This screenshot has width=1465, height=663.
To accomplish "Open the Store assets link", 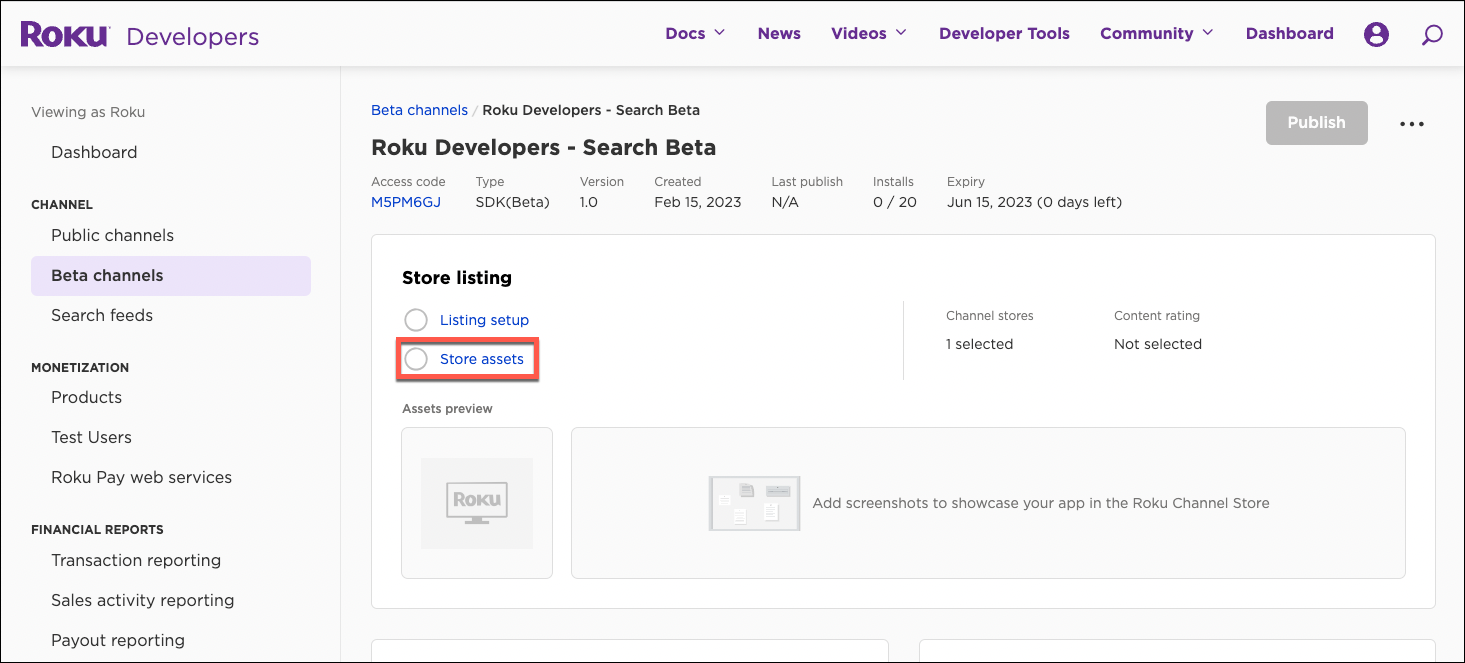I will click(x=481, y=359).
